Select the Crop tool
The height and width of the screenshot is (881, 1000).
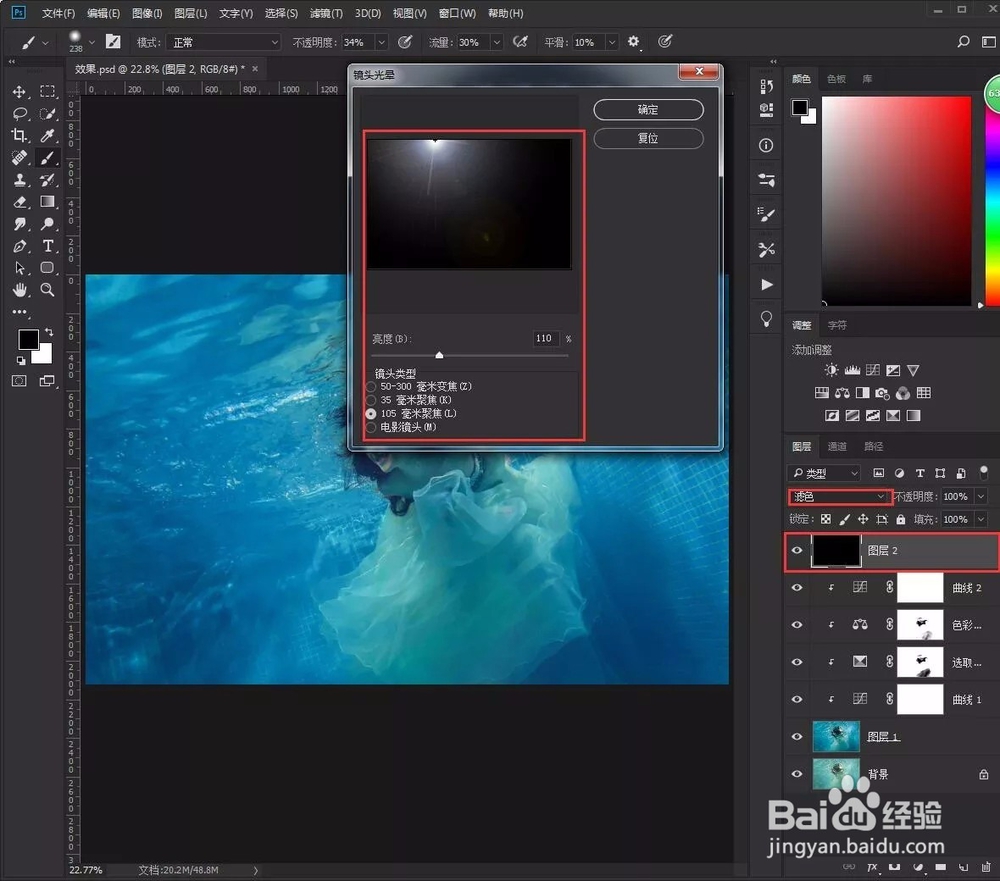click(x=20, y=135)
